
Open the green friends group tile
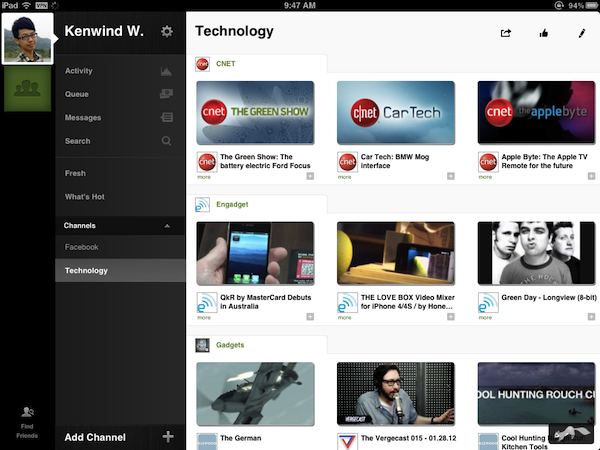point(27,89)
